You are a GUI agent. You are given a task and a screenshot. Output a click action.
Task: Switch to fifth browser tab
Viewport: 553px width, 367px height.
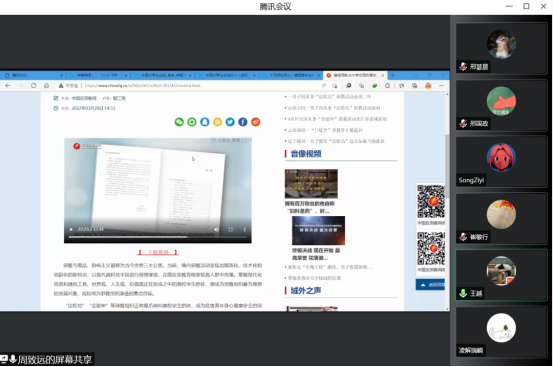291,75
